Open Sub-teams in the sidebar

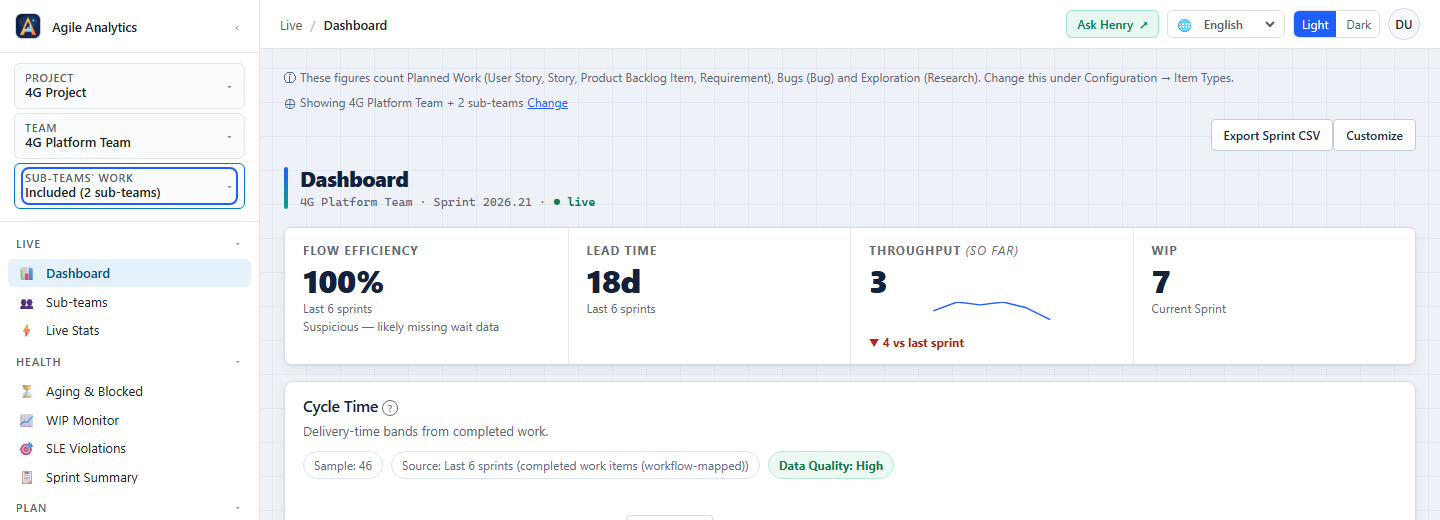(130, 303)
